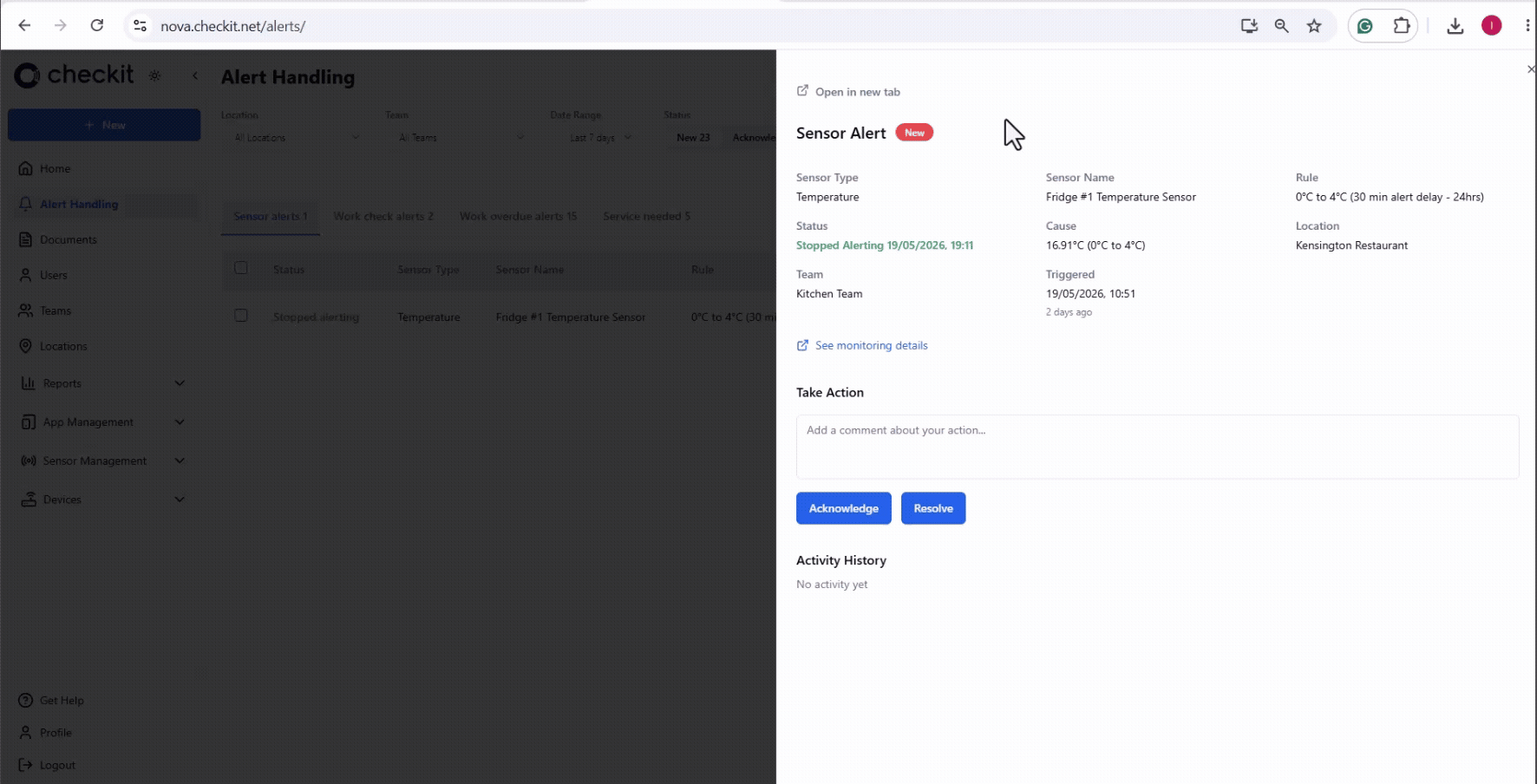Click the Profile icon in sidebar
1537x784 pixels.
pyautogui.click(x=26, y=732)
